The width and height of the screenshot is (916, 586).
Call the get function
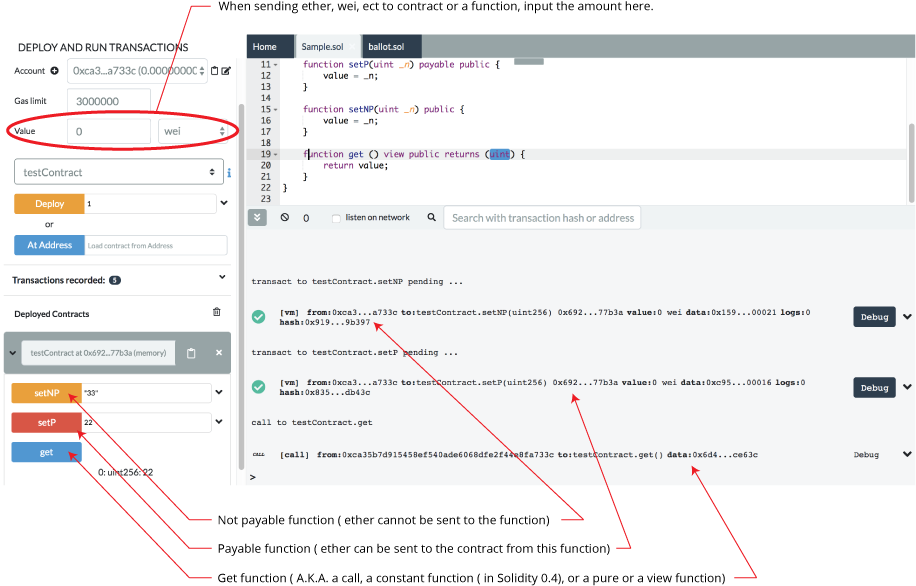coord(47,452)
